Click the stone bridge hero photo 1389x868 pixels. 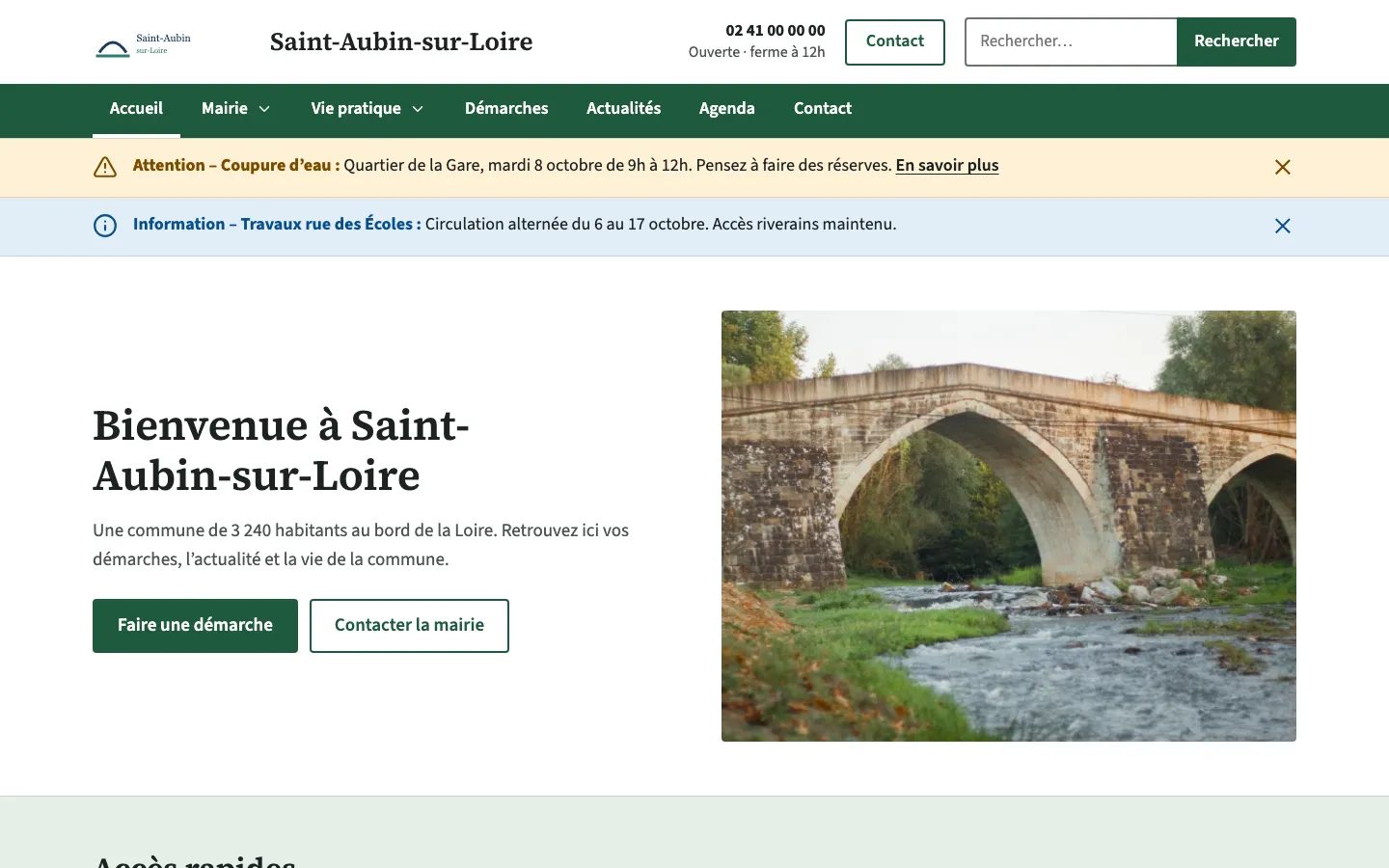(x=1009, y=526)
